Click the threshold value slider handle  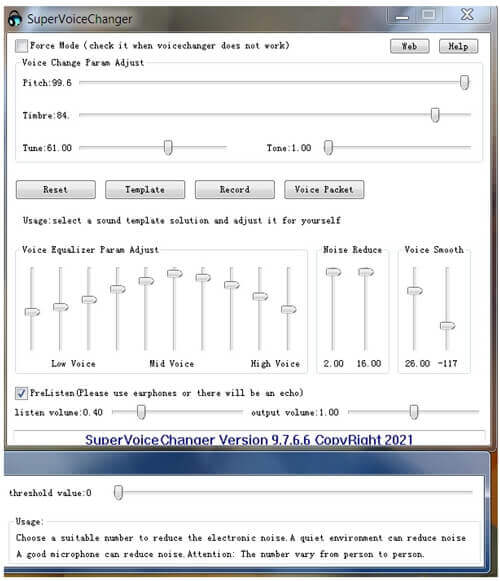pos(118,492)
